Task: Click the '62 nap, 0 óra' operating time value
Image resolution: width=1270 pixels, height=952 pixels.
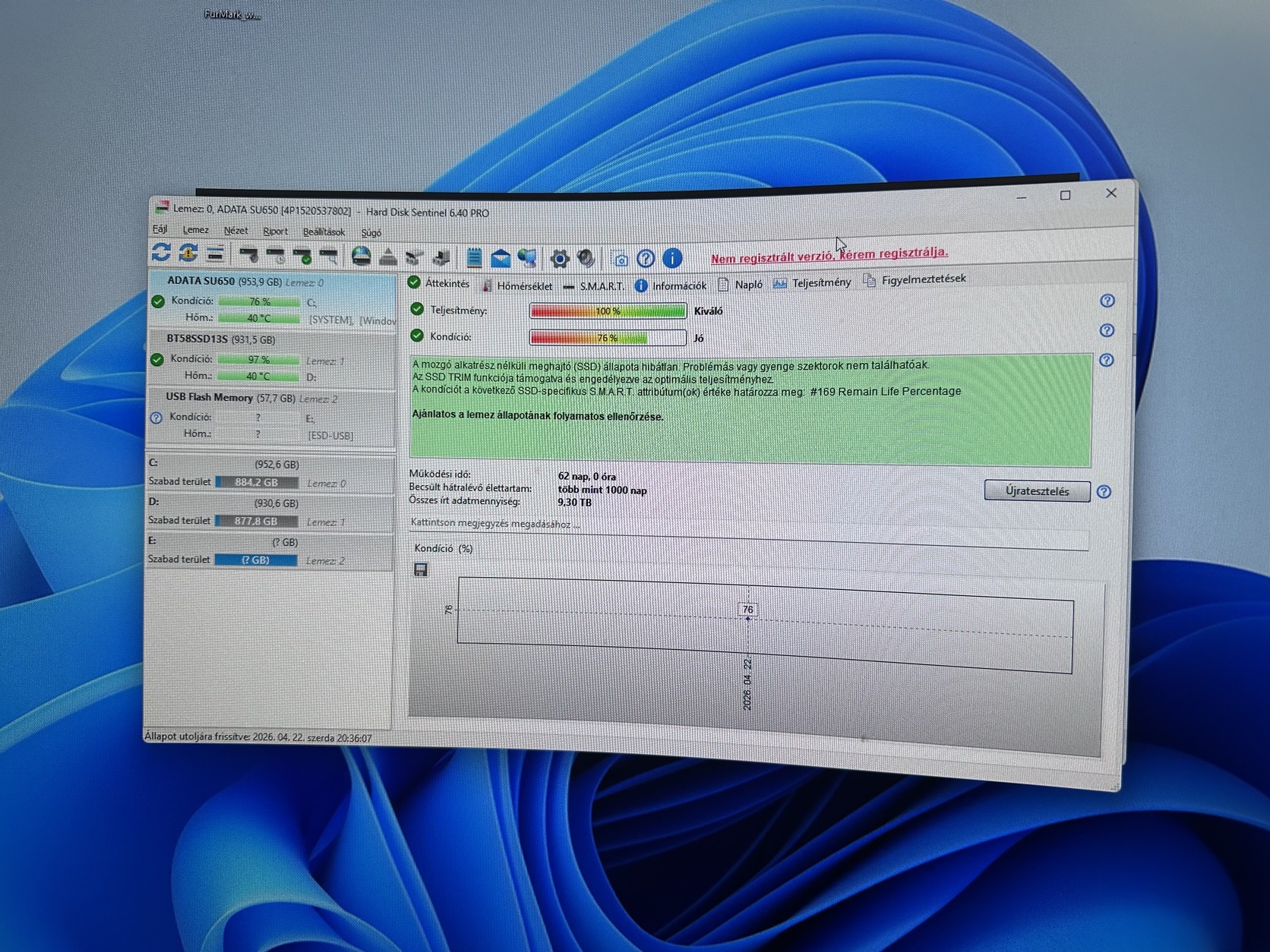Action: [x=587, y=477]
